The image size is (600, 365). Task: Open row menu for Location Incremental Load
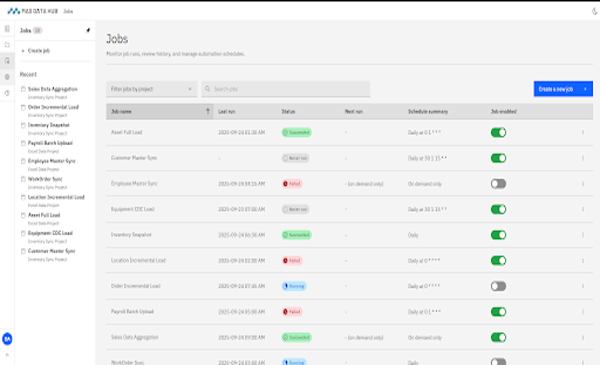pyautogui.click(x=583, y=261)
